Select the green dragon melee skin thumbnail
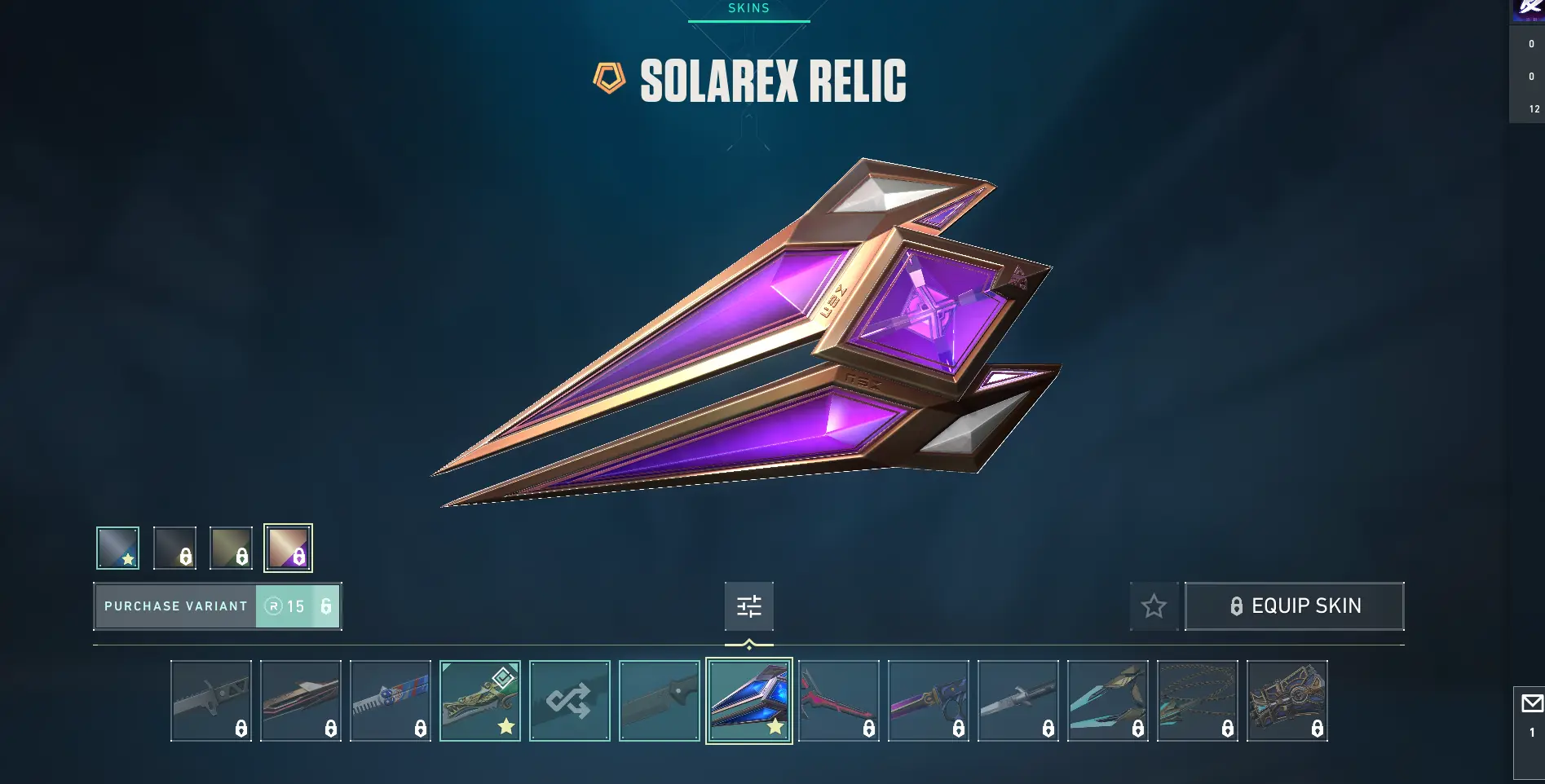Screen dimensions: 1545x784 pyautogui.click(x=479, y=701)
